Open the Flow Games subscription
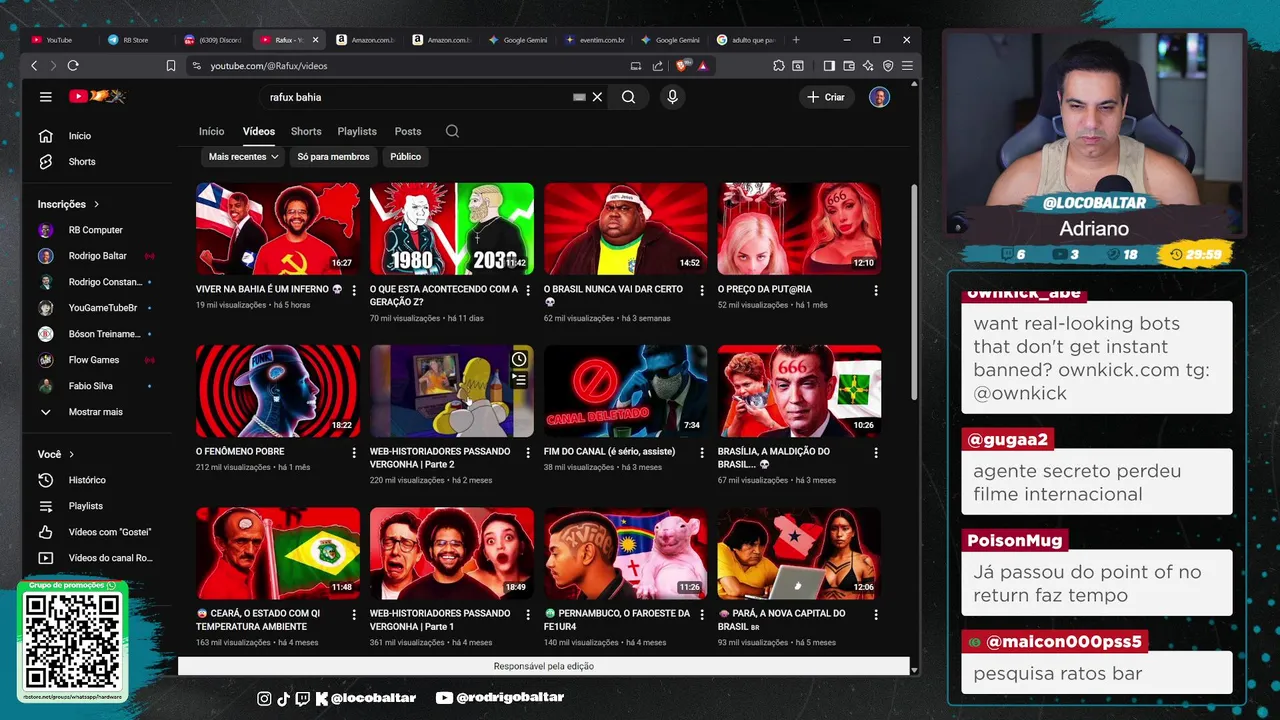 96,360
